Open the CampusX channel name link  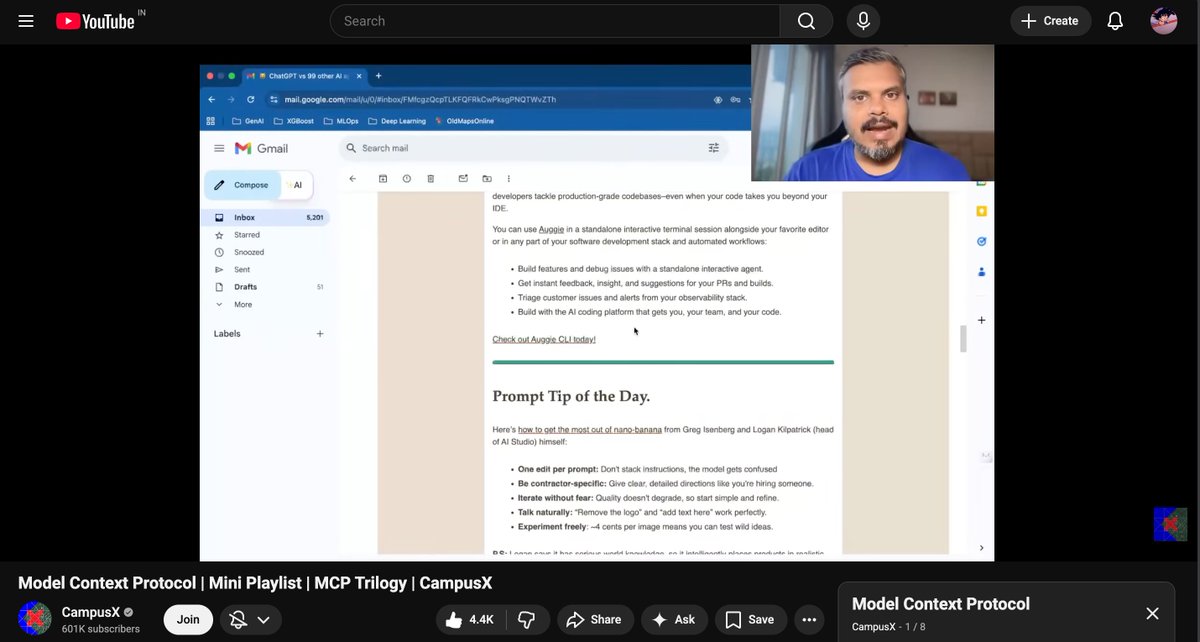click(x=90, y=612)
